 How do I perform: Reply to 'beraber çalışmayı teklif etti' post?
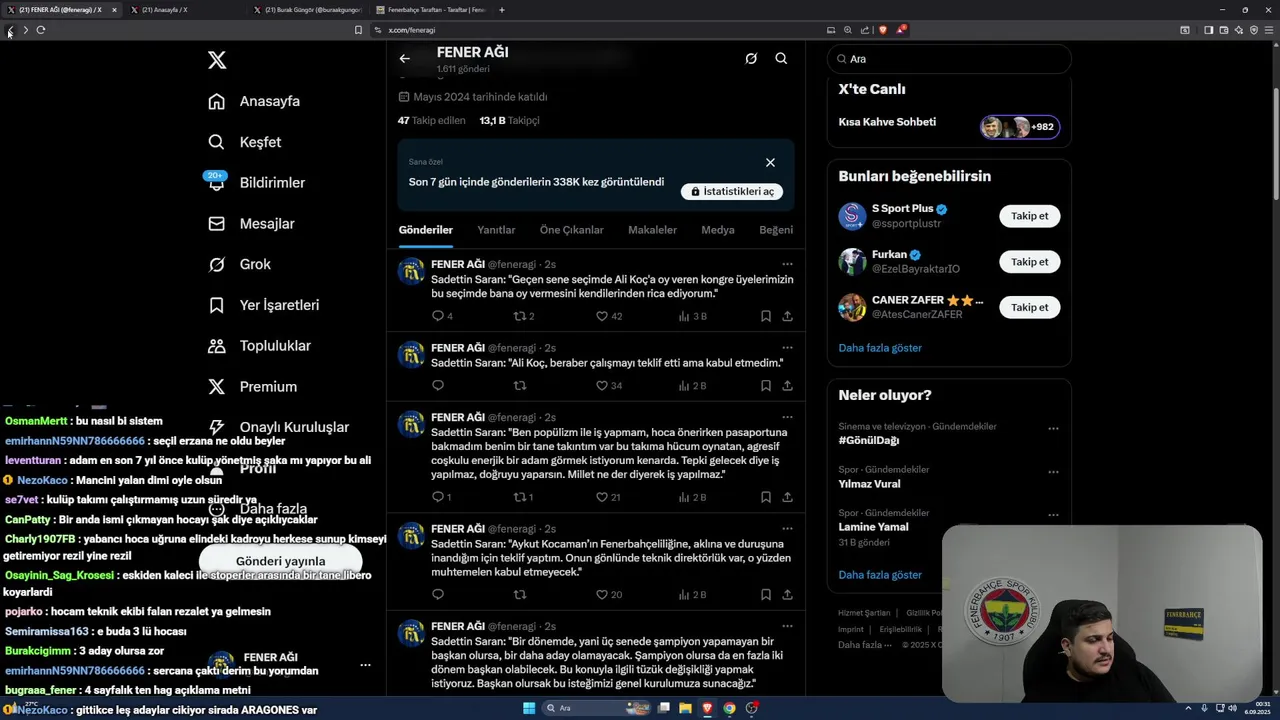click(438, 385)
